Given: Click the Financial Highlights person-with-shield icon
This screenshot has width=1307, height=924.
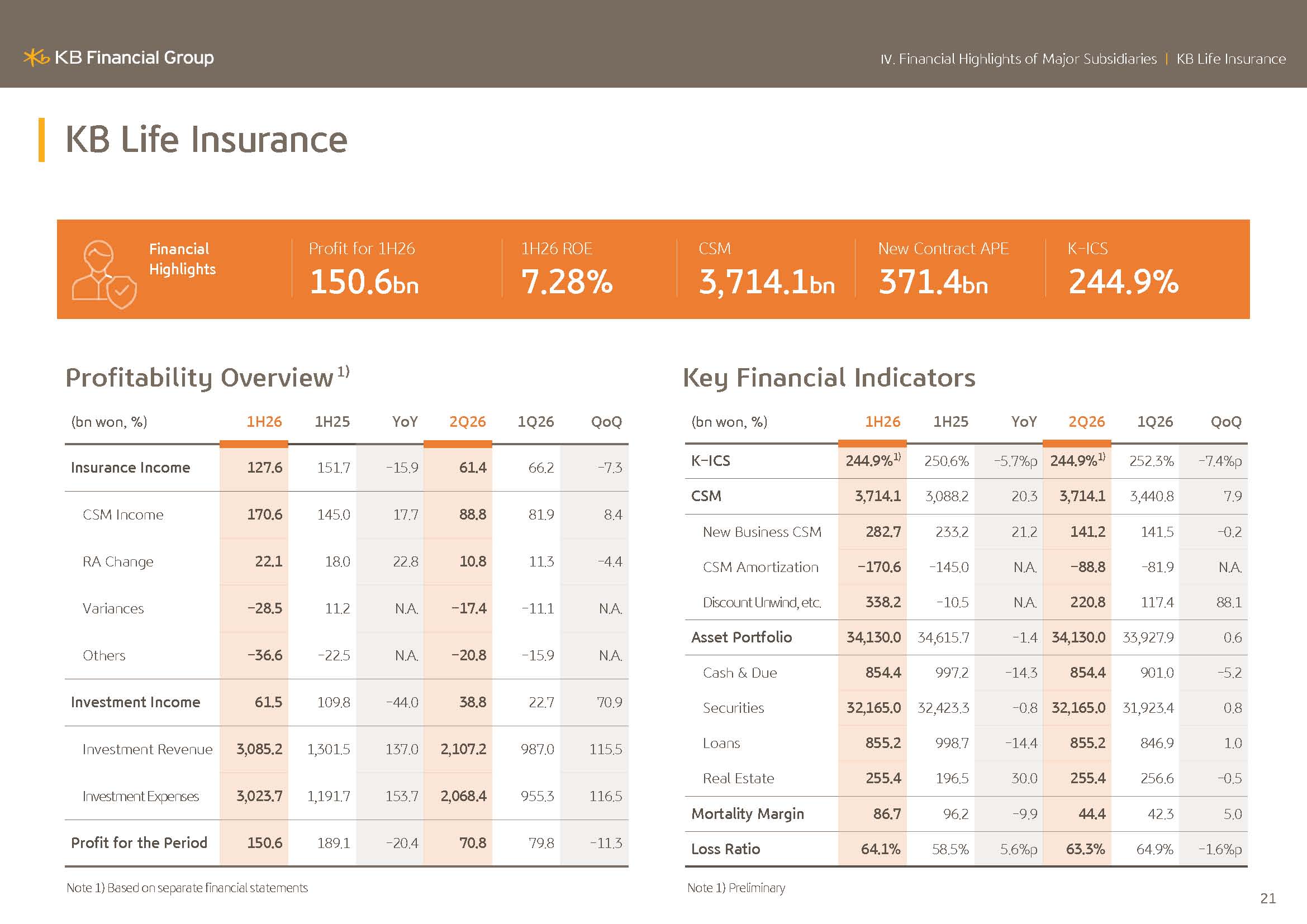Looking at the screenshot, I should pyautogui.click(x=104, y=274).
